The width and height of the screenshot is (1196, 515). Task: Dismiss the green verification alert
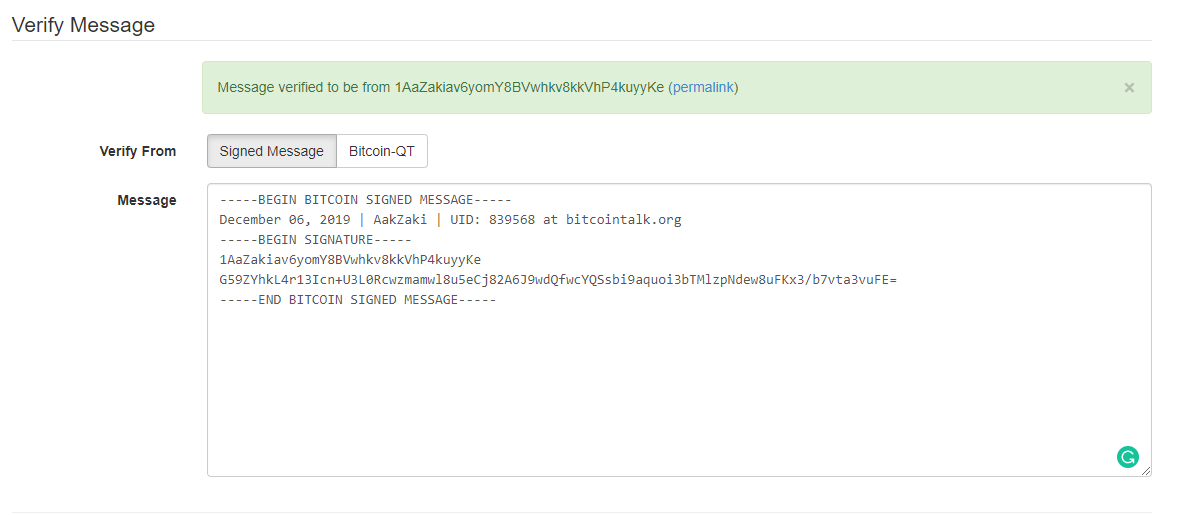[1129, 88]
